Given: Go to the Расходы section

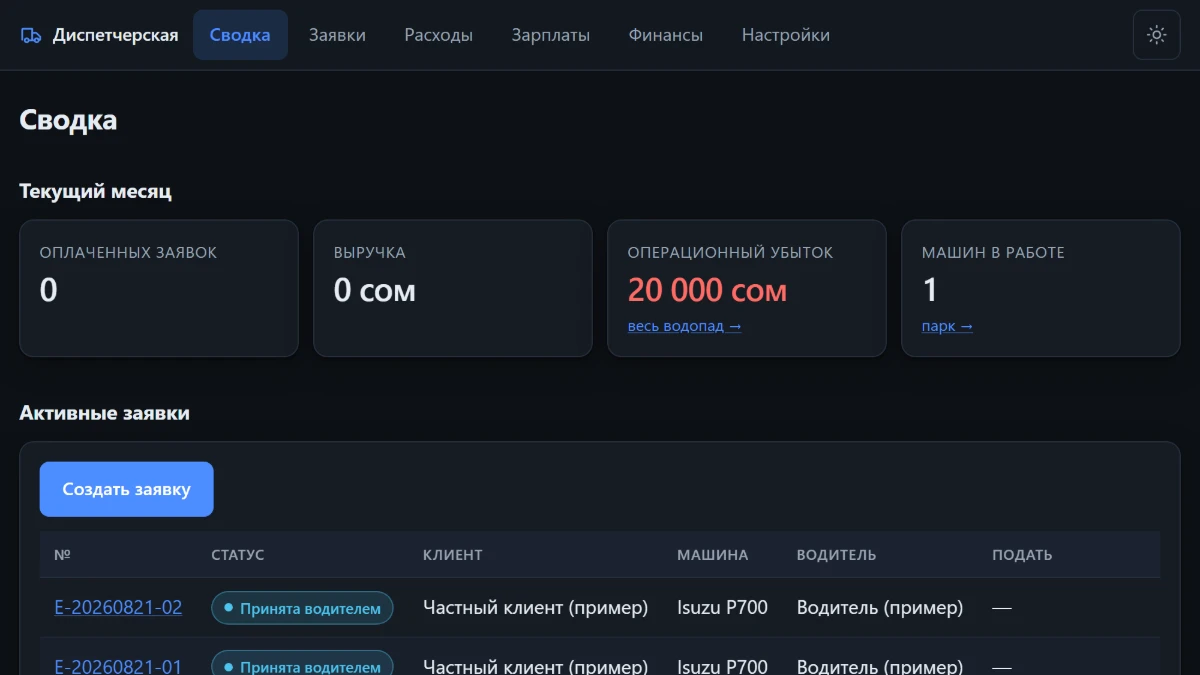Looking at the screenshot, I should pos(438,35).
